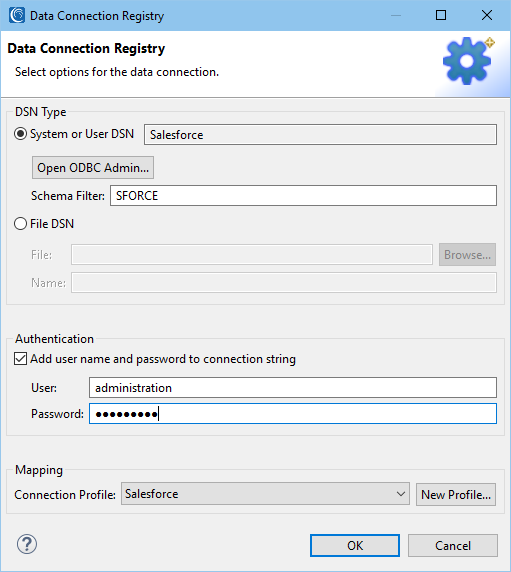Uncheck Add user name and password option
Viewport: 511px width, 572px height.
20,359
